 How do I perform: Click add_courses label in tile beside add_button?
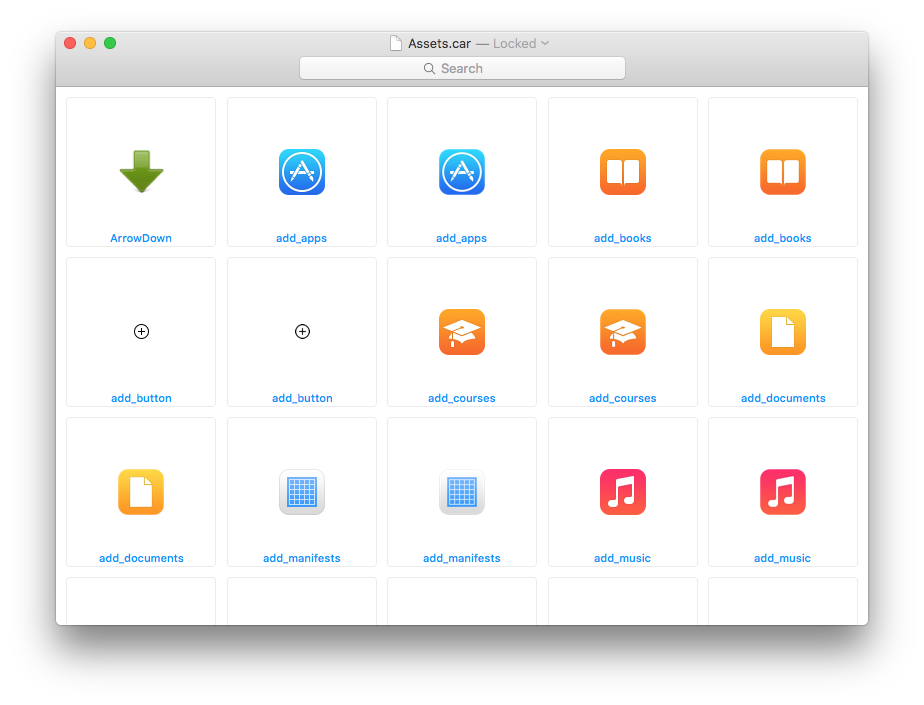(461, 398)
